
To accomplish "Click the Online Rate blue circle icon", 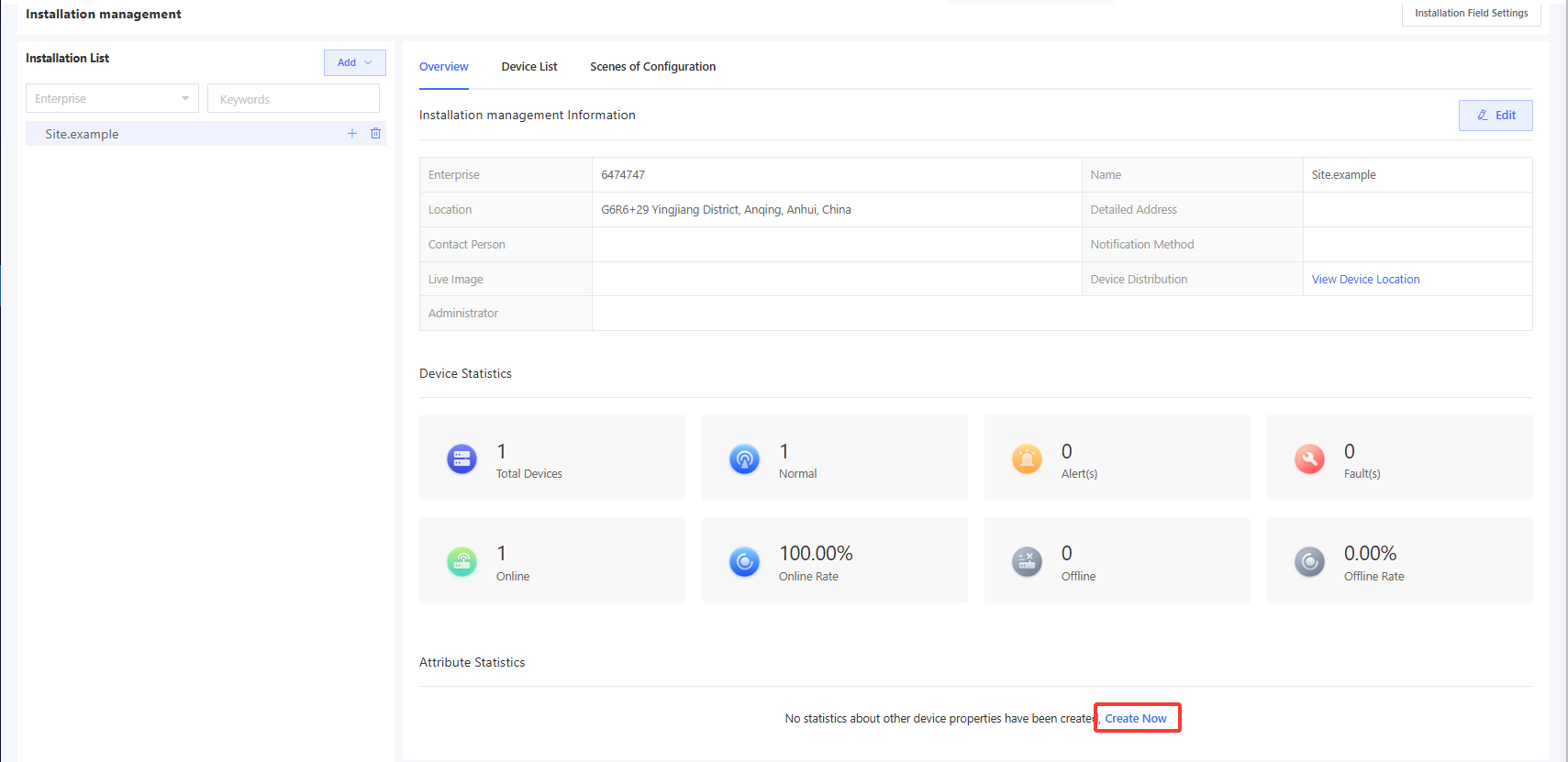I will (744, 561).
